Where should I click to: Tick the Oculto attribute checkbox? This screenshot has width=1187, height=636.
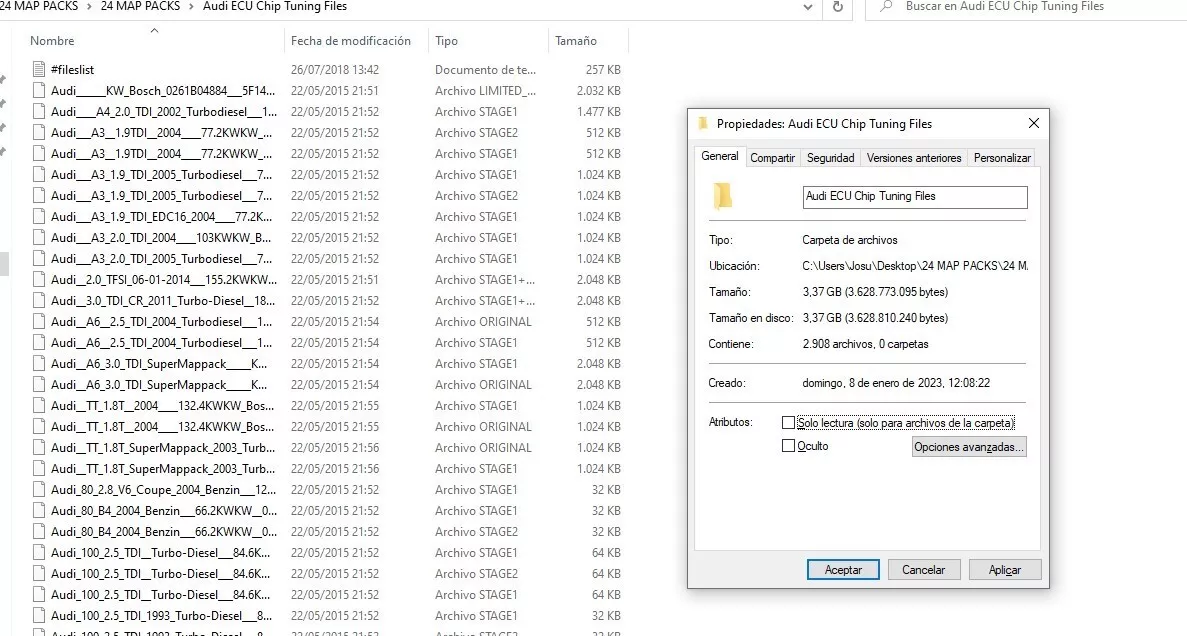point(788,446)
